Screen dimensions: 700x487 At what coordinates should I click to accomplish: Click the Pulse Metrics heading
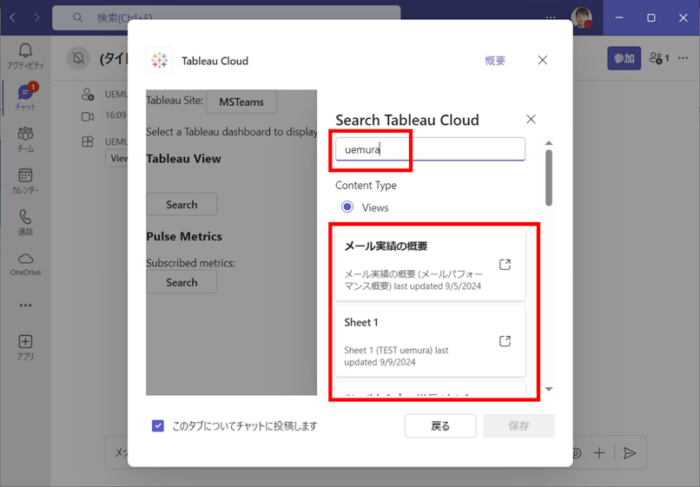(184, 237)
